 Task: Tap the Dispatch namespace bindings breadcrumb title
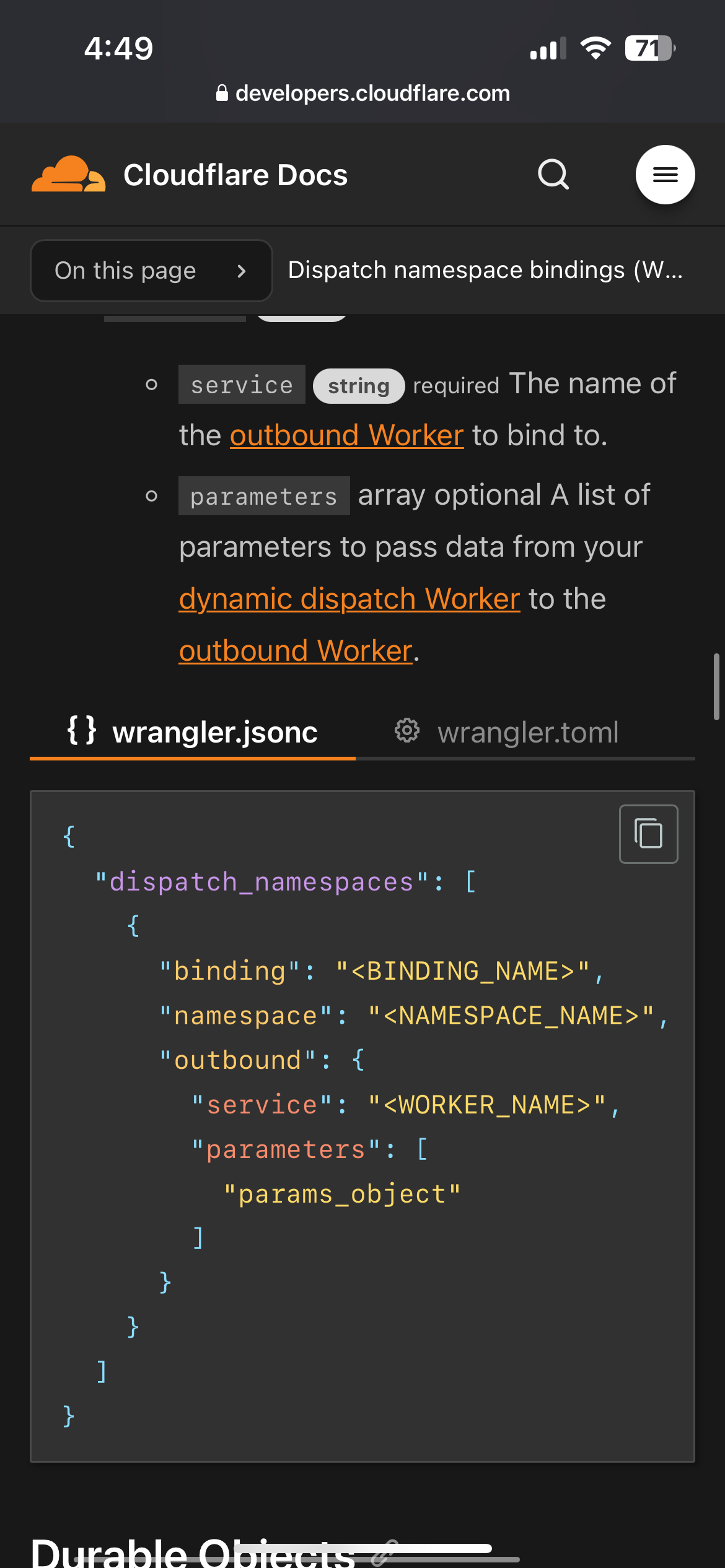[x=485, y=271]
